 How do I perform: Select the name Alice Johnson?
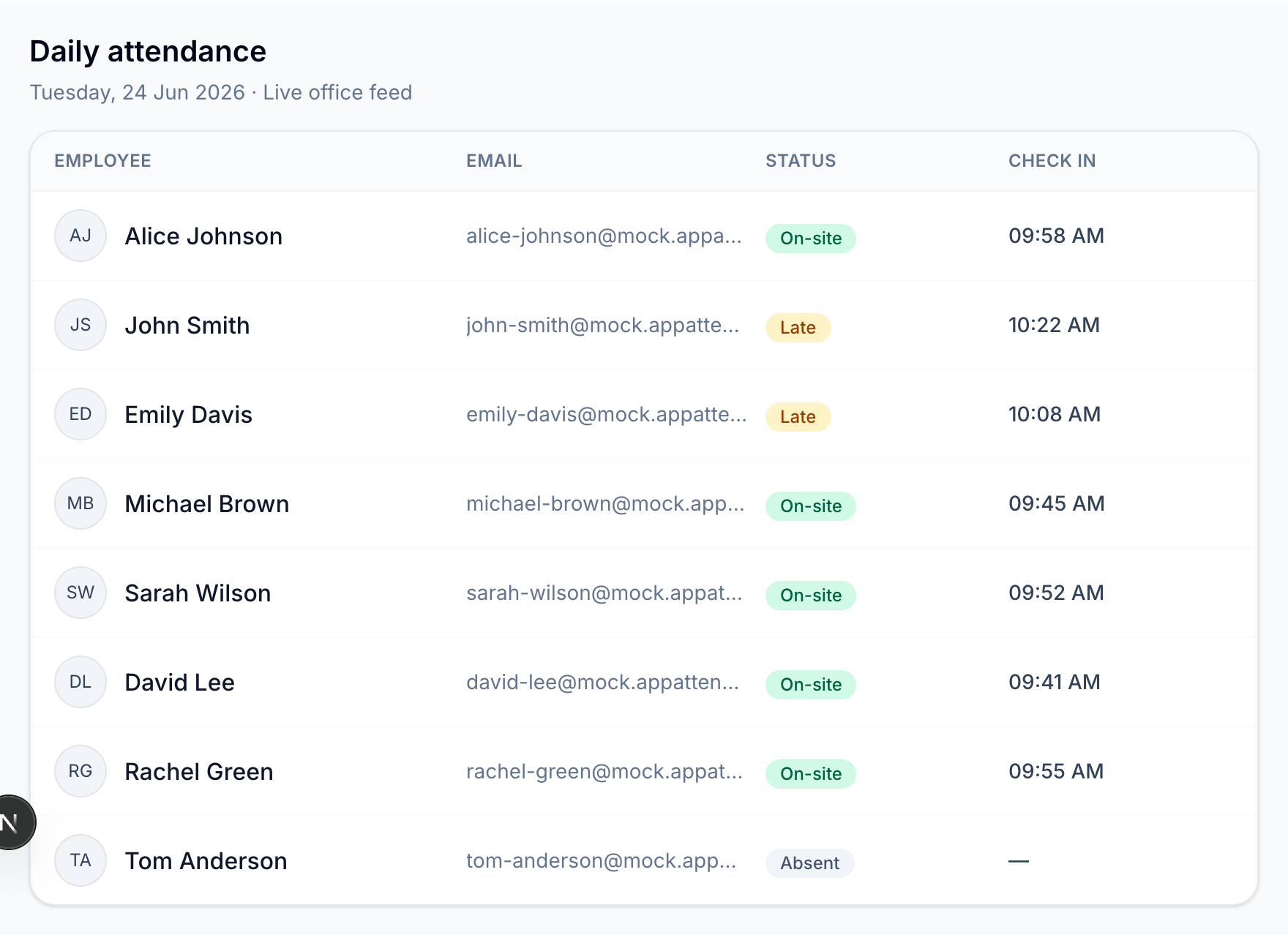point(203,236)
